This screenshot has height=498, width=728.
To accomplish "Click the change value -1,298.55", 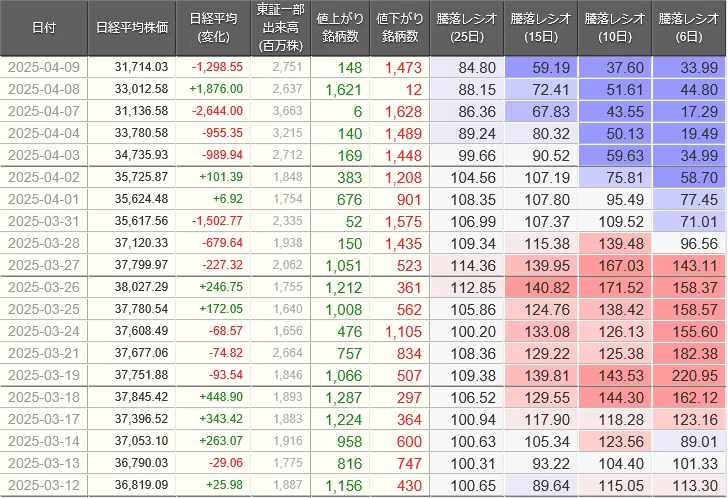I will point(217,67).
